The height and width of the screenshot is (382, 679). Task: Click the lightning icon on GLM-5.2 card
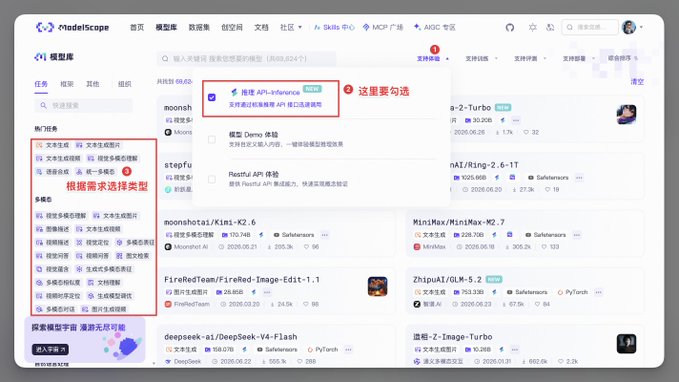(x=494, y=292)
